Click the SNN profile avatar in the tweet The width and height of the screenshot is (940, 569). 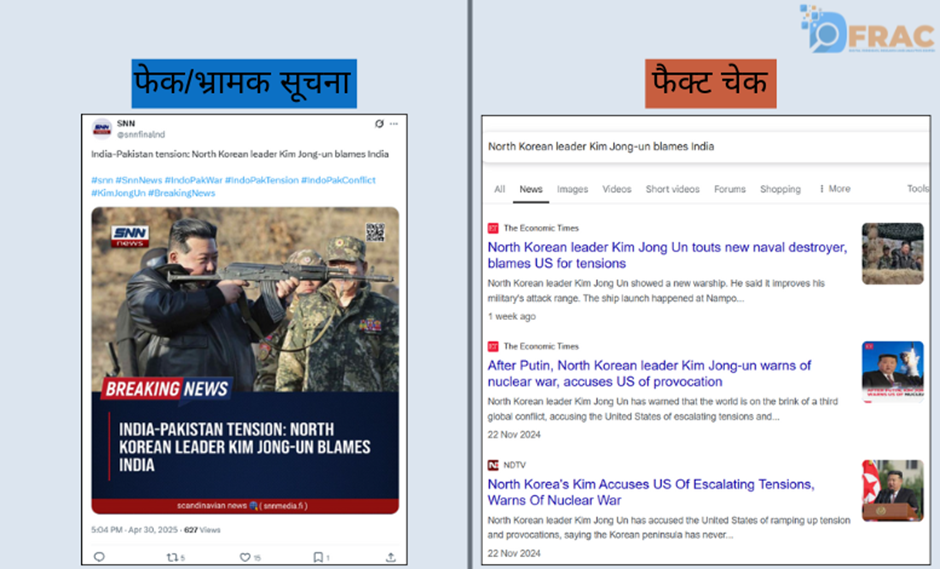tap(102, 128)
